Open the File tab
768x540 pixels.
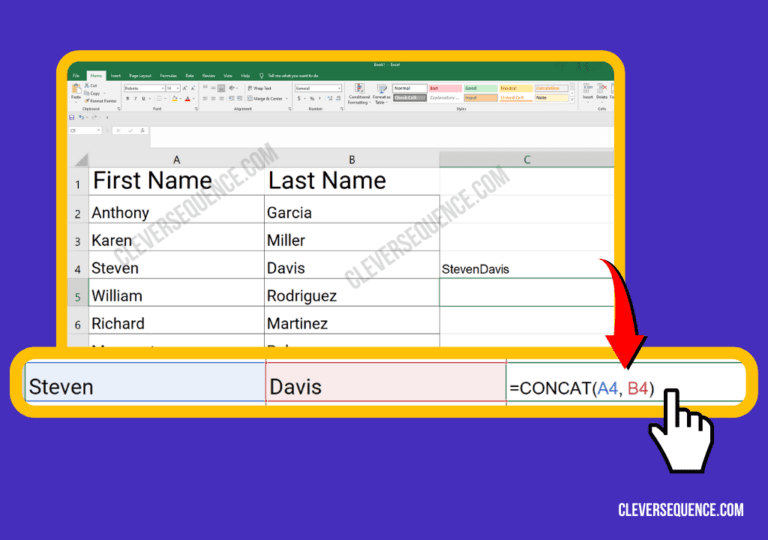(x=76, y=76)
